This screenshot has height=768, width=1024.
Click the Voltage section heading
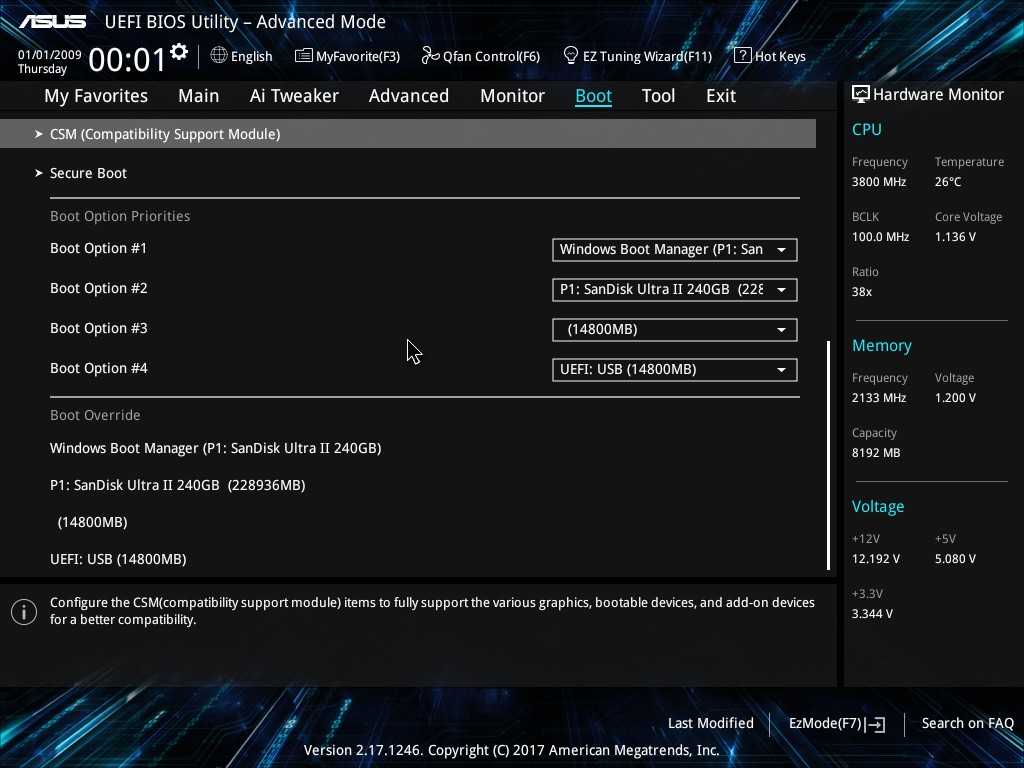point(878,507)
